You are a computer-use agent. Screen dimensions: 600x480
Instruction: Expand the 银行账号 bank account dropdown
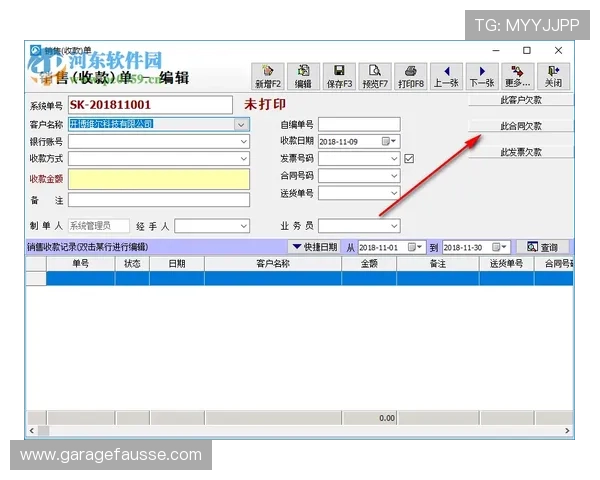pos(243,142)
